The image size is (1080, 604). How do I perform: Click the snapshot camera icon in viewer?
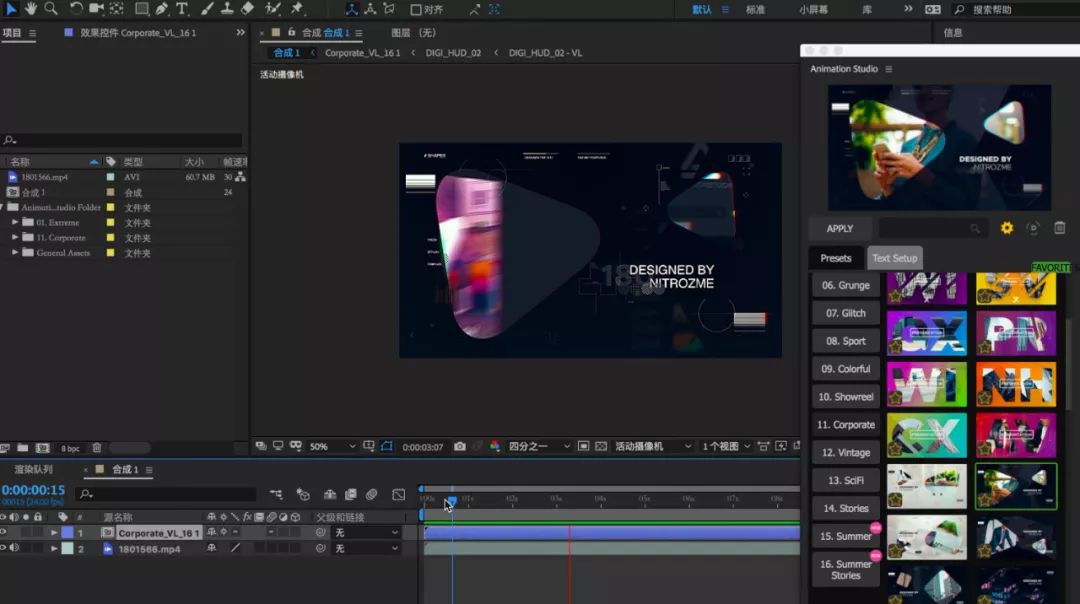[x=459, y=446]
